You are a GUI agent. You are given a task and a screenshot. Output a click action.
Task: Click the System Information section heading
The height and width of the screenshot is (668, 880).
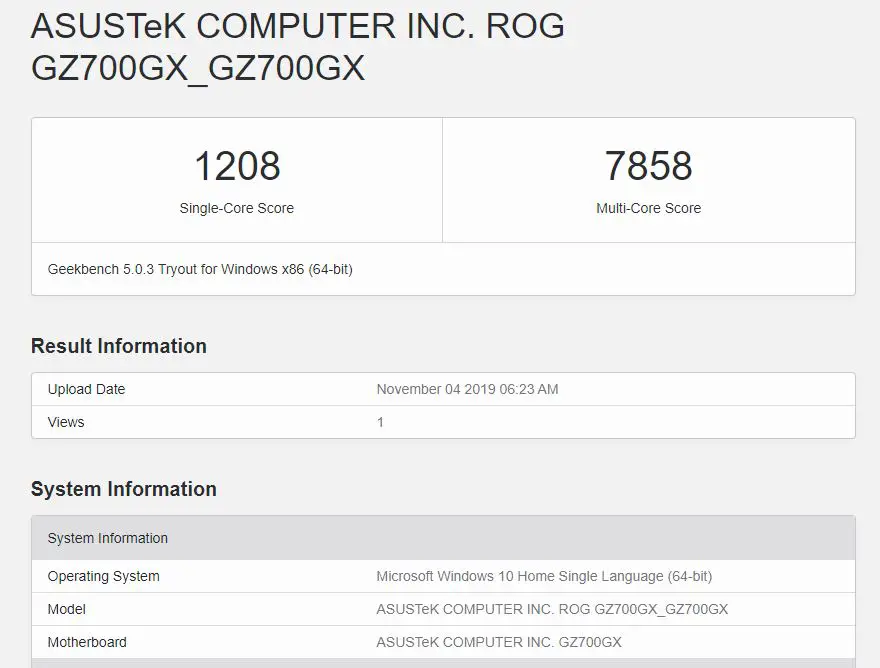pyautogui.click(x=123, y=489)
